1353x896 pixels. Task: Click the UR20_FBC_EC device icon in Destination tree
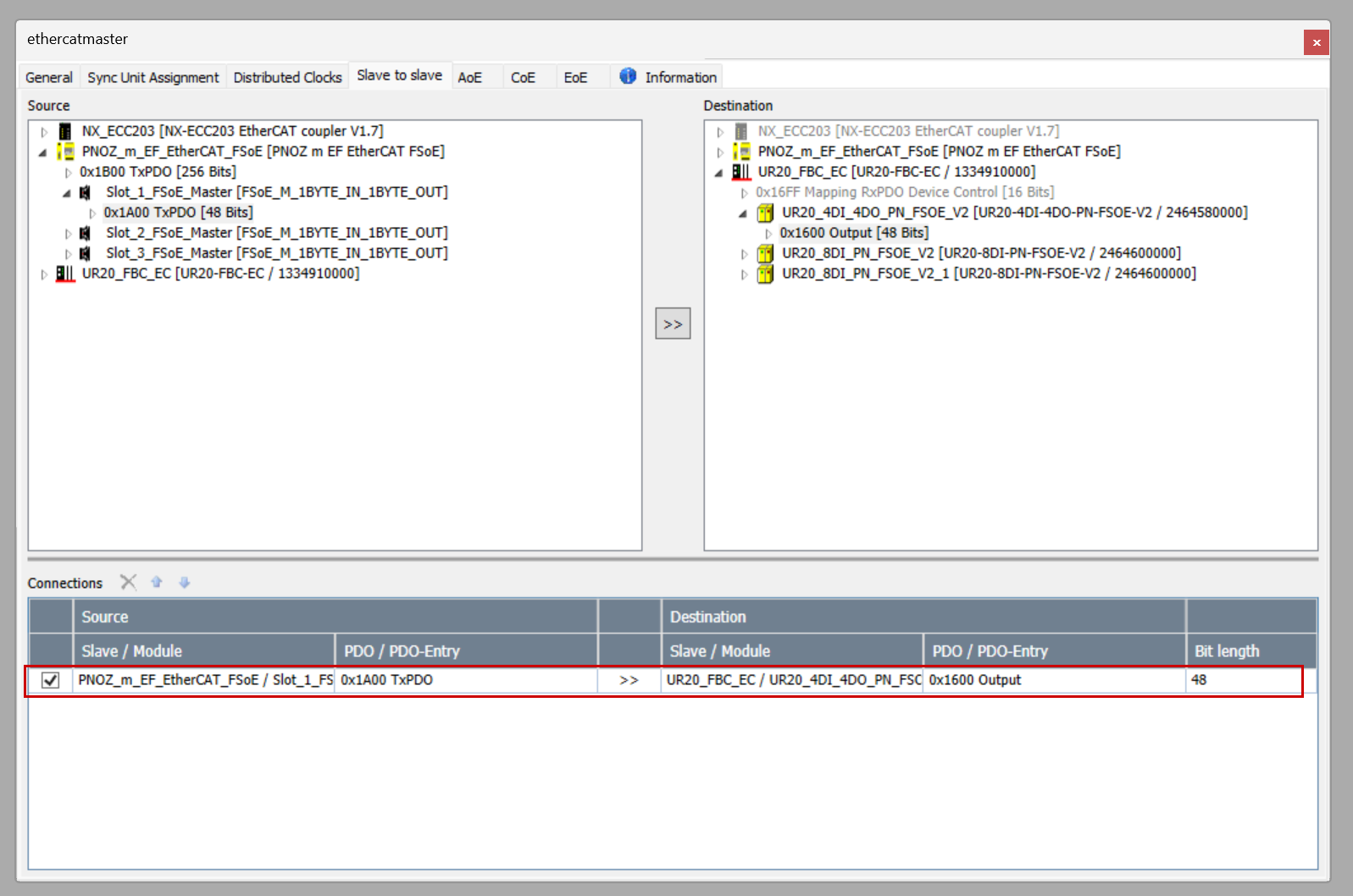tap(741, 172)
